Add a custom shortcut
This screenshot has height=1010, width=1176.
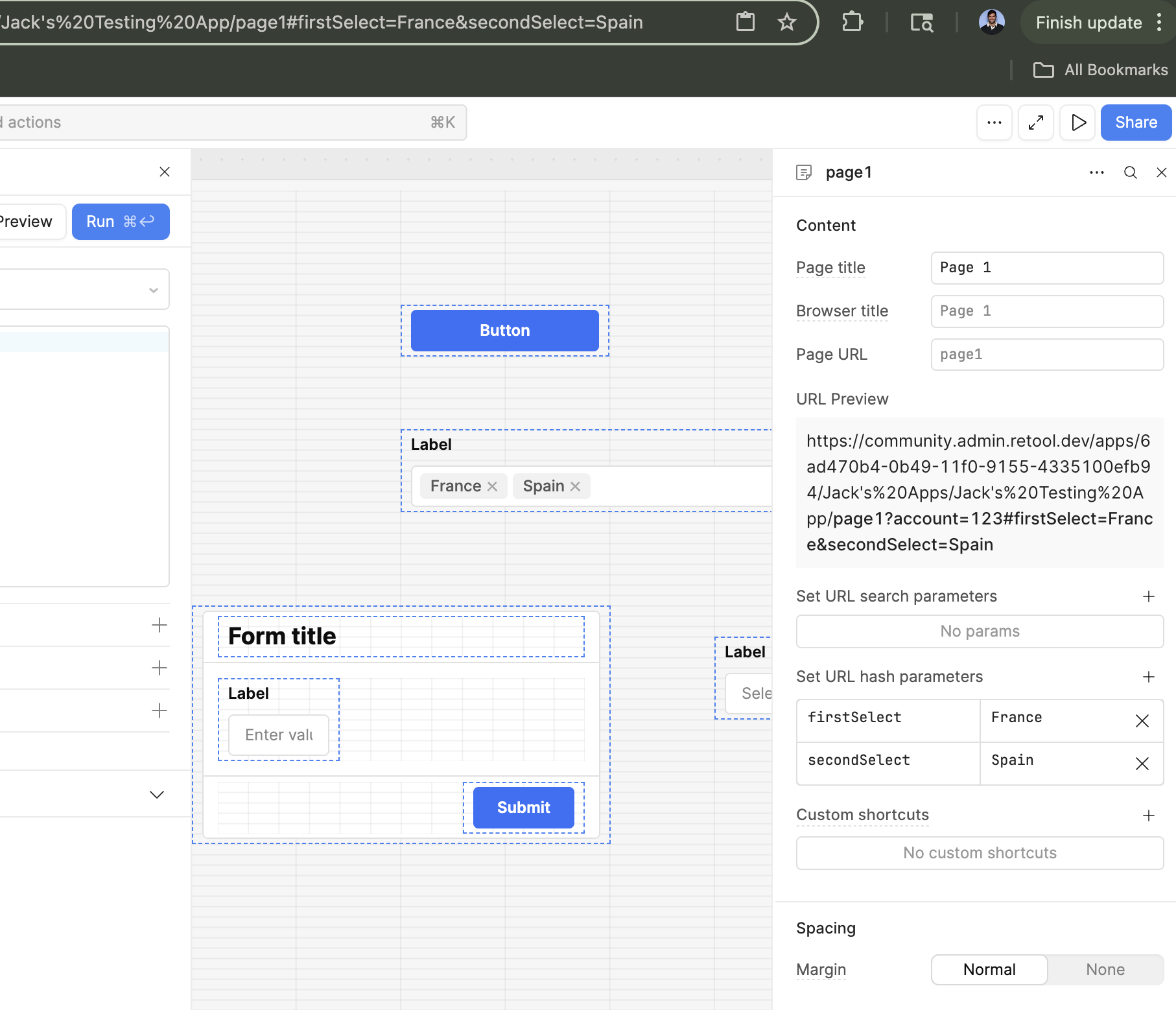(1148, 816)
